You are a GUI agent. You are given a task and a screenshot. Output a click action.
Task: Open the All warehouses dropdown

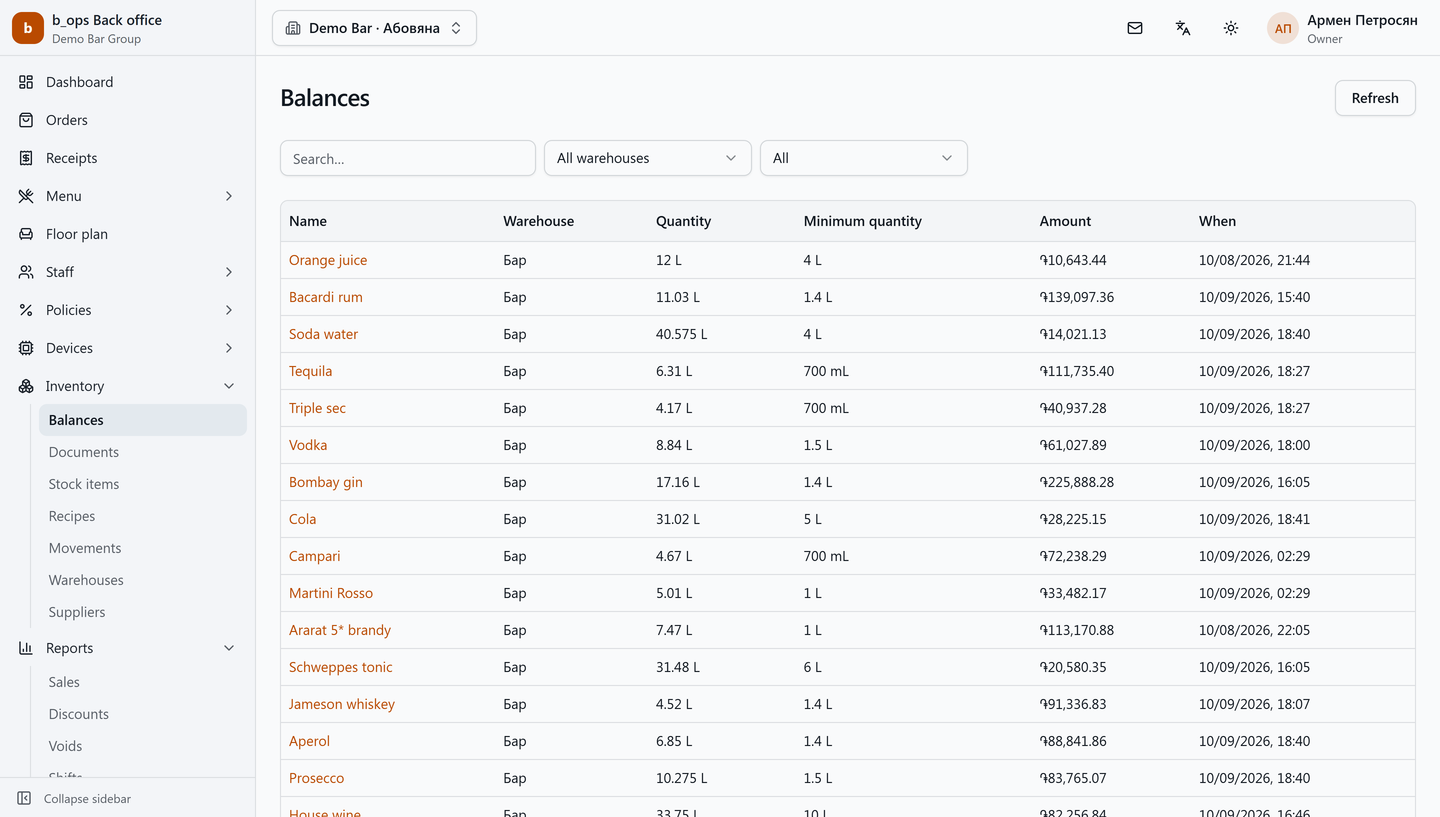click(x=648, y=158)
